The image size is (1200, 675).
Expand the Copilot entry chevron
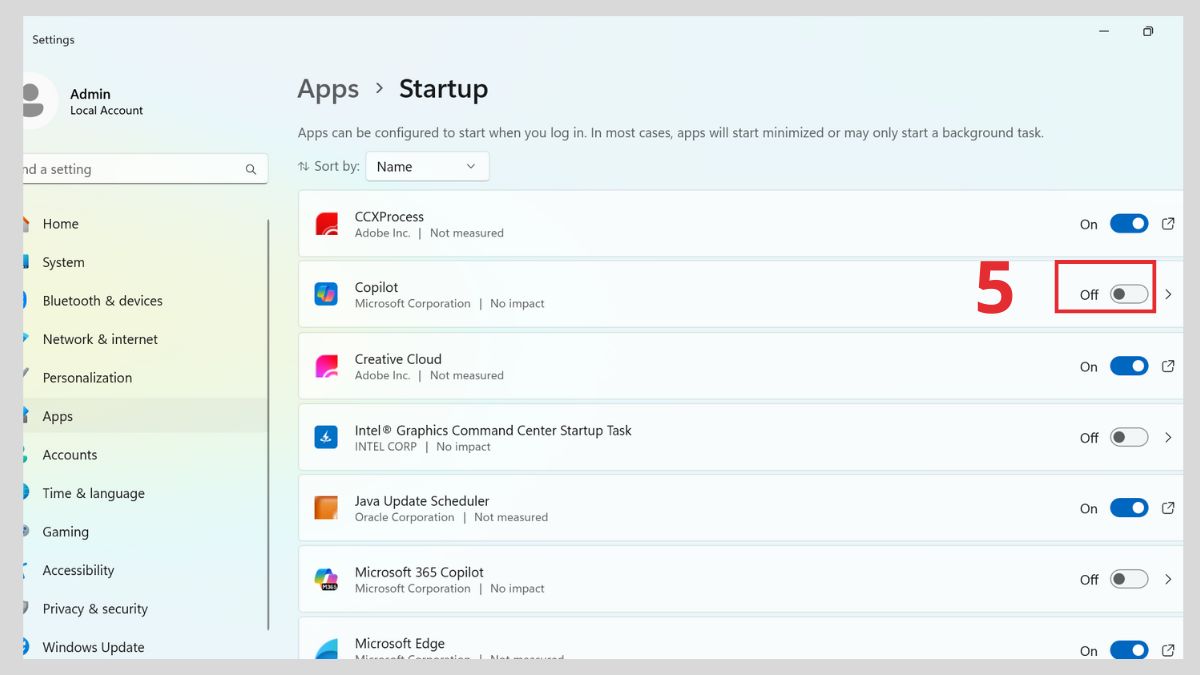[1168, 294]
